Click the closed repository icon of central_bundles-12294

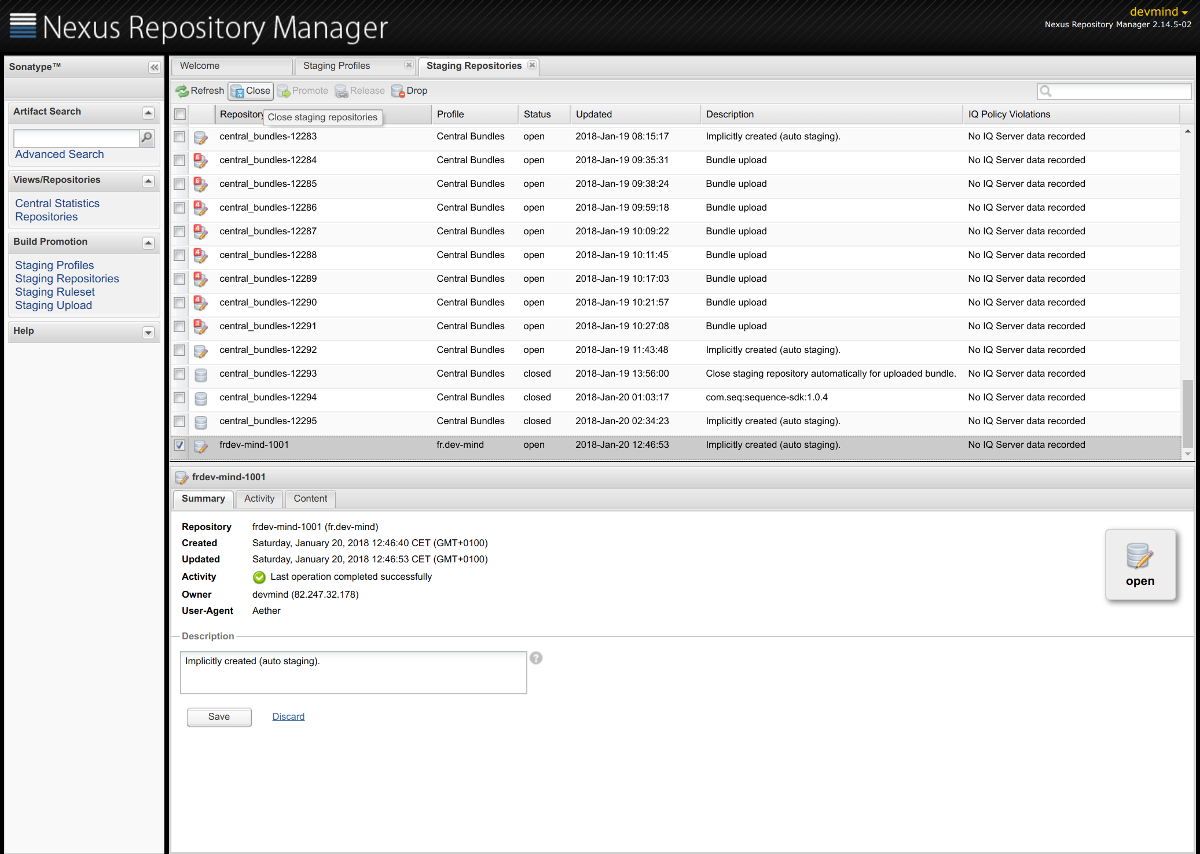201,398
